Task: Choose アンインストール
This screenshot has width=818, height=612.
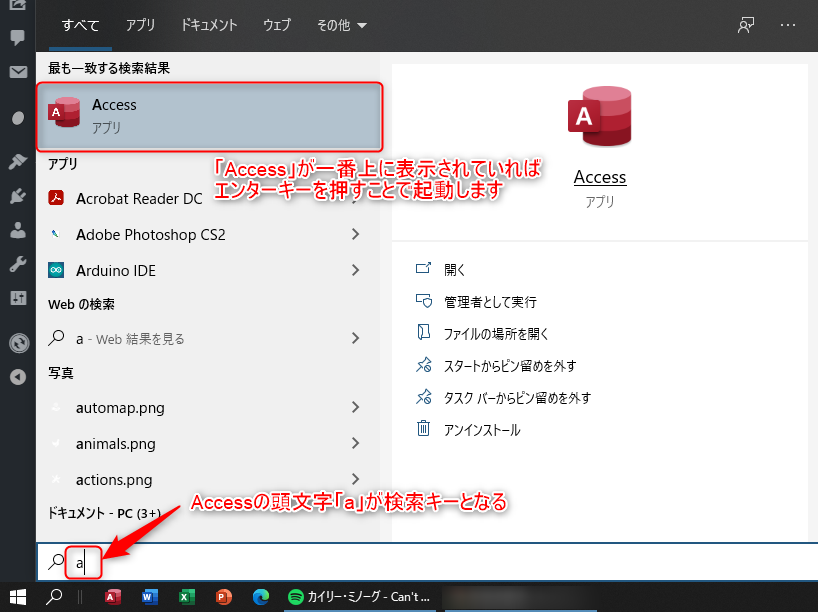Action: point(482,430)
